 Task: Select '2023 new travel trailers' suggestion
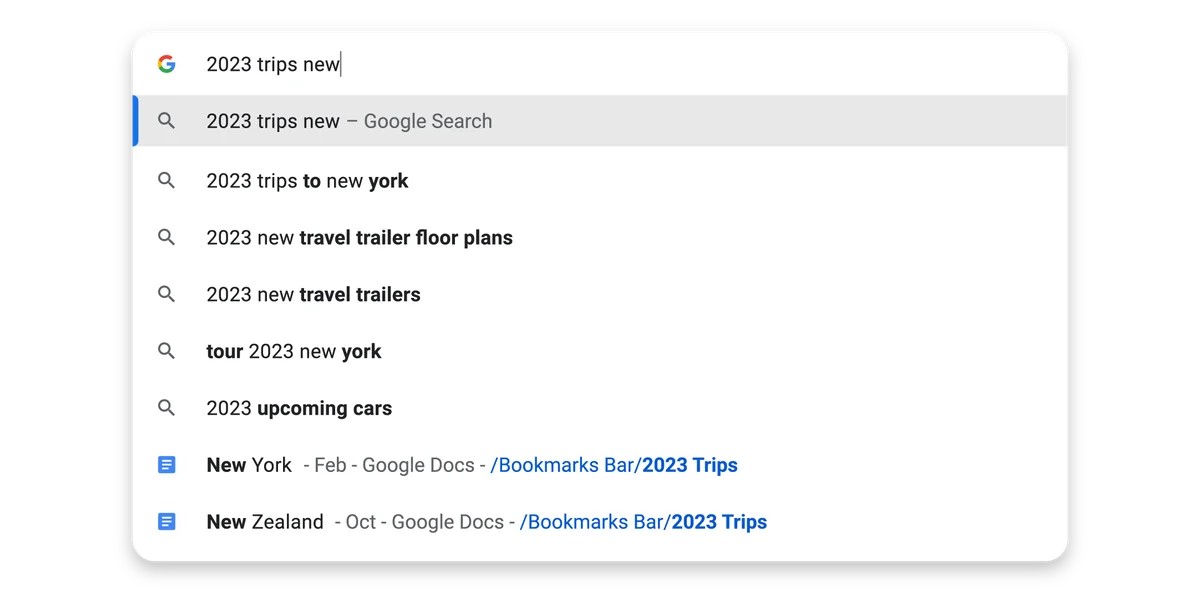point(600,295)
